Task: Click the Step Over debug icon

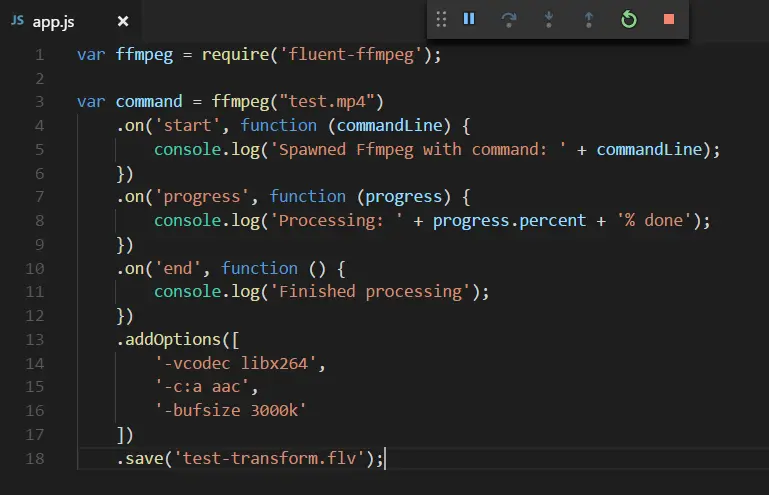Action: [509, 19]
